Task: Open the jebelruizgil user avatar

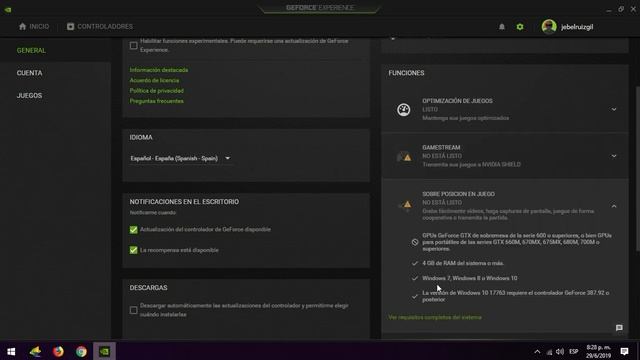Action: [x=549, y=27]
